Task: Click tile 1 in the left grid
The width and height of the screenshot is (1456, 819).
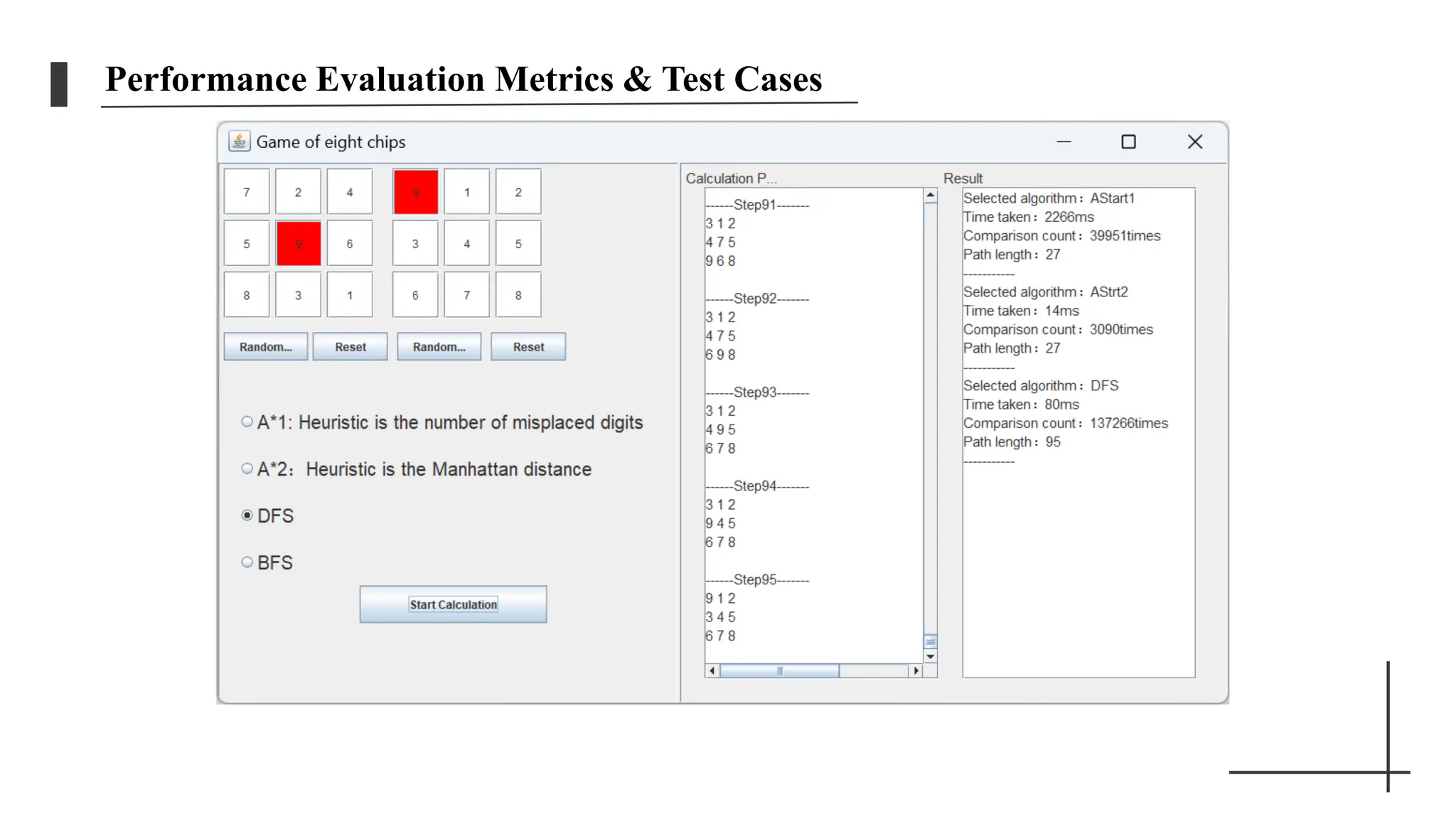Action: [x=350, y=294]
